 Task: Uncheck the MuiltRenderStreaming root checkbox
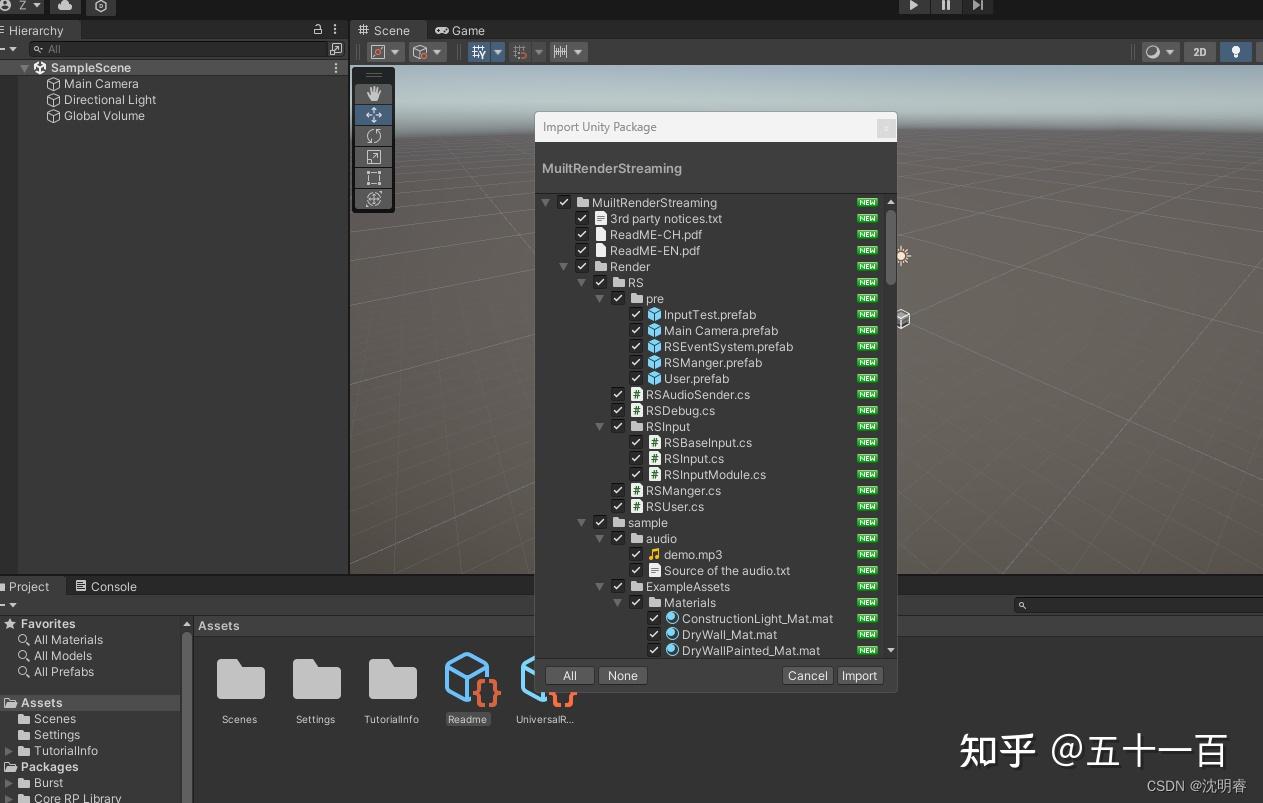coord(564,203)
